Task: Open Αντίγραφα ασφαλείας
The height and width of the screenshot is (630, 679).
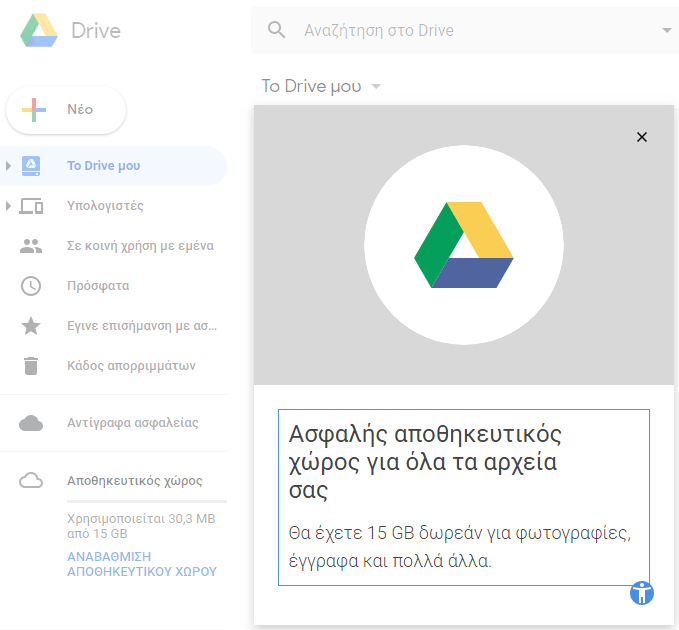Action: tap(133, 423)
